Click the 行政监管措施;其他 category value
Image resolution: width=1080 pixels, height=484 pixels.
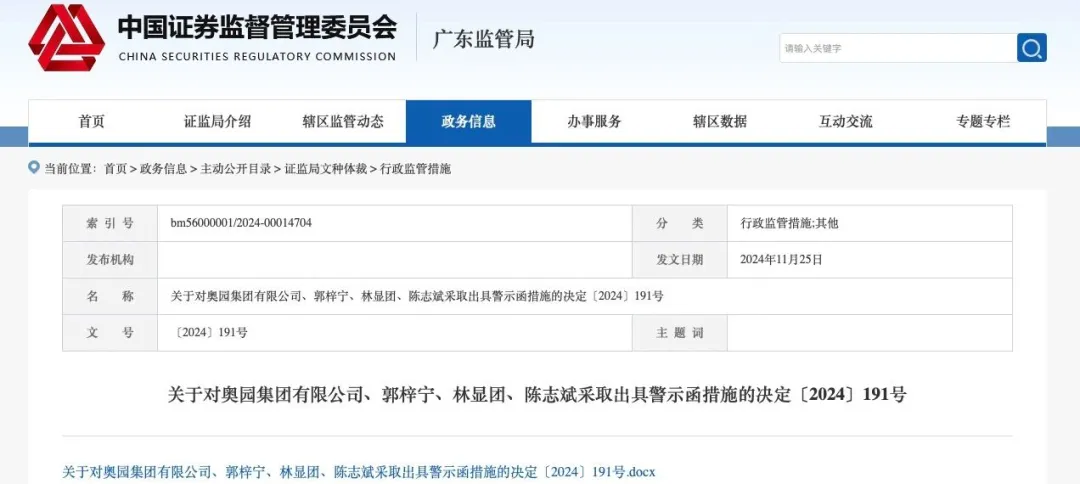(789, 223)
